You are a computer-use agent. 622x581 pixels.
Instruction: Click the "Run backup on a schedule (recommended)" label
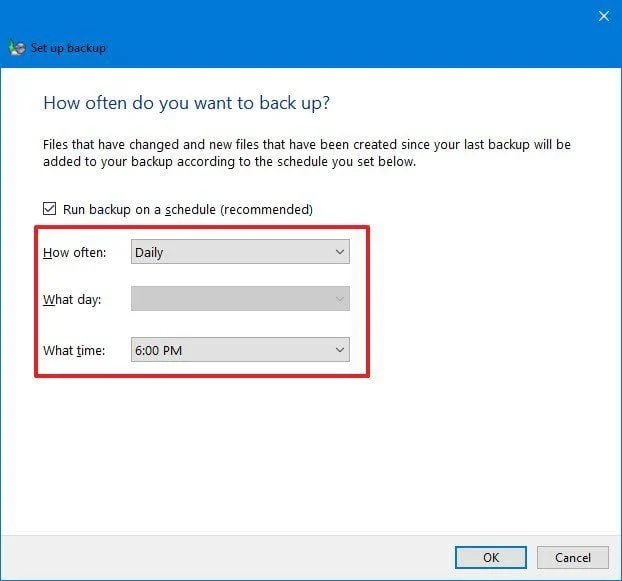click(x=188, y=209)
